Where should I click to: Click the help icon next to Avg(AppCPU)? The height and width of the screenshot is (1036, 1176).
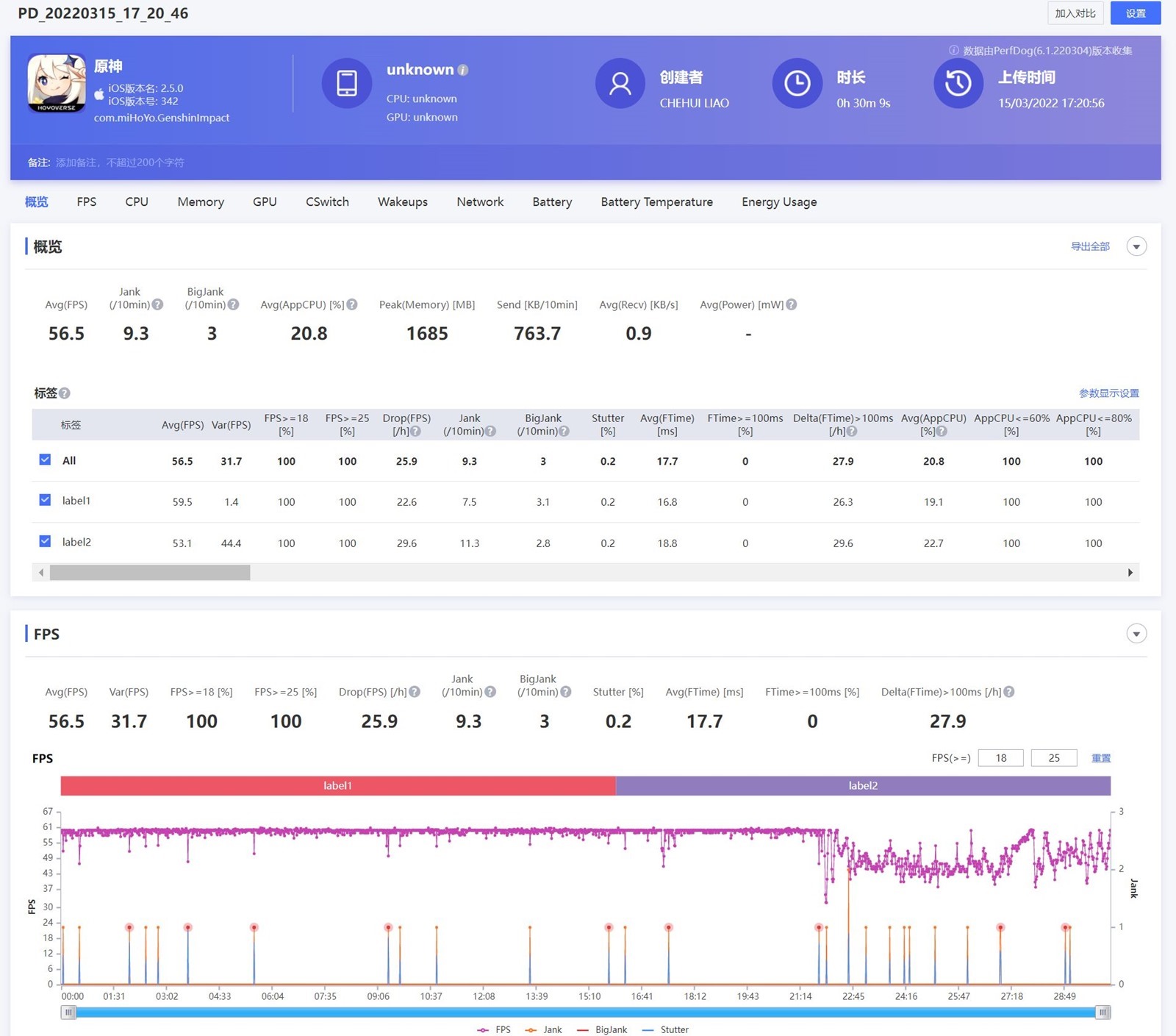pos(352,304)
